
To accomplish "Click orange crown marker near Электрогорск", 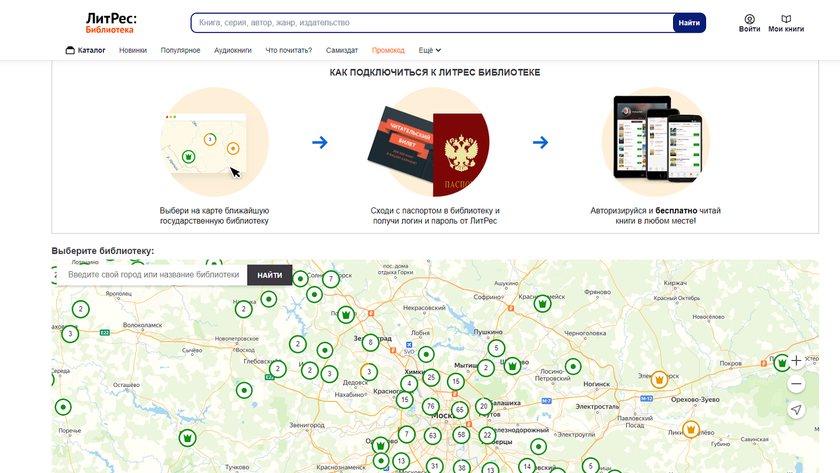I will coord(659,380).
